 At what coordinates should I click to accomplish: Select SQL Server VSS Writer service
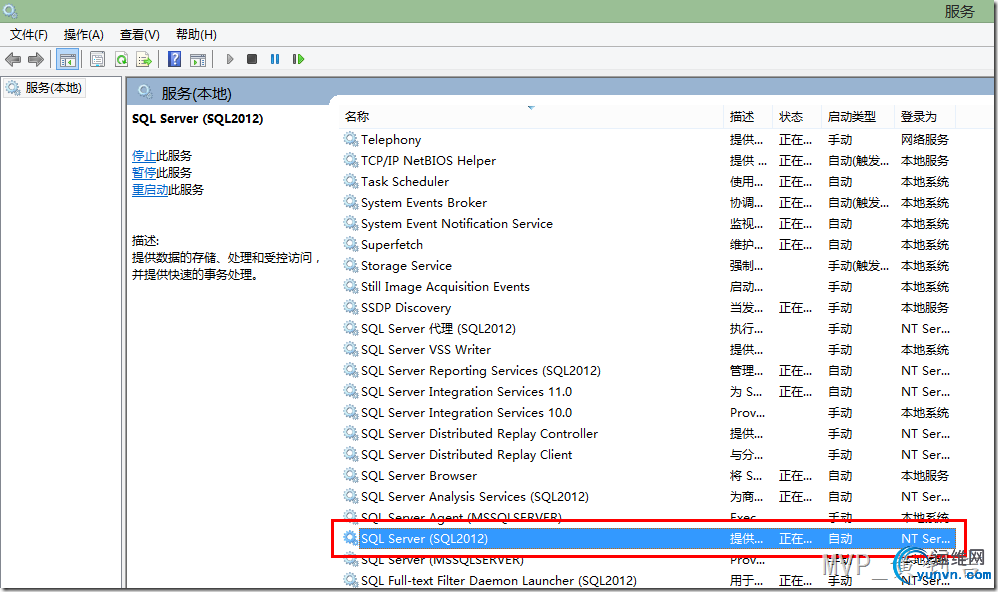tap(648, 349)
